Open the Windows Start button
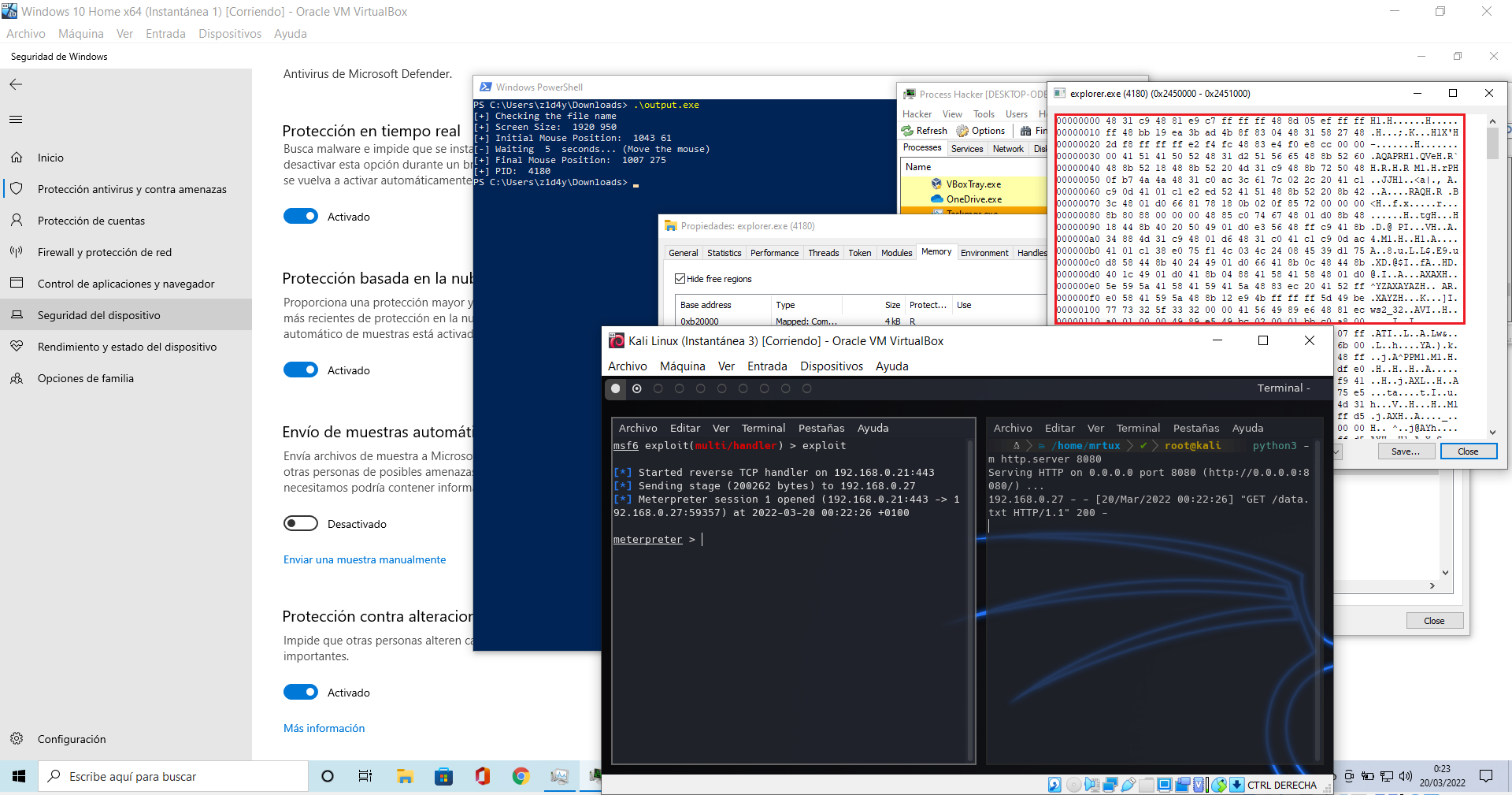The width and height of the screenshot is (1512, 795). [x=19, y=777]
